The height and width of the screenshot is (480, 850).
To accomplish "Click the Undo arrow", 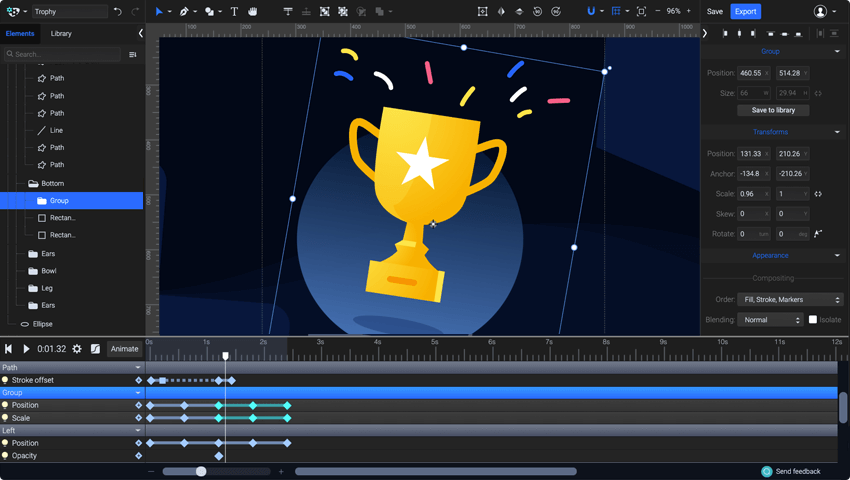I will [118, 11].
